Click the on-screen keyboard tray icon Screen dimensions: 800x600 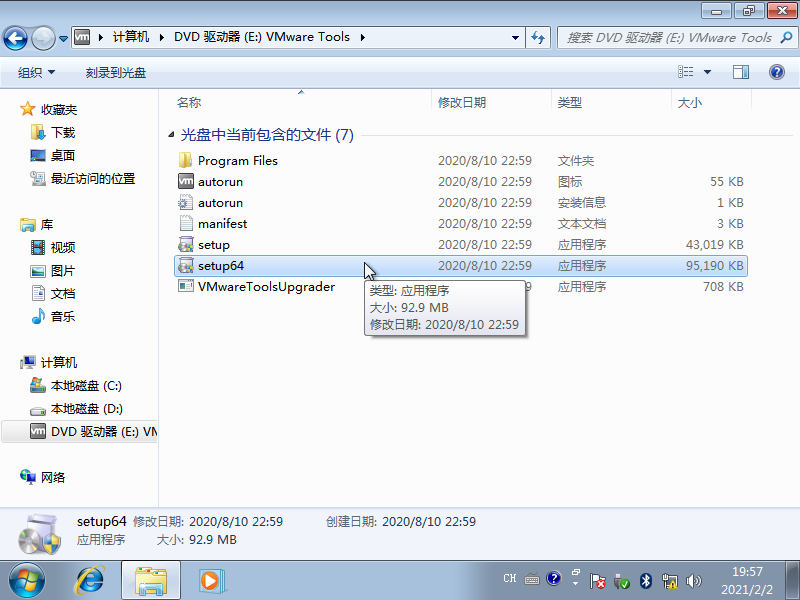532,579
